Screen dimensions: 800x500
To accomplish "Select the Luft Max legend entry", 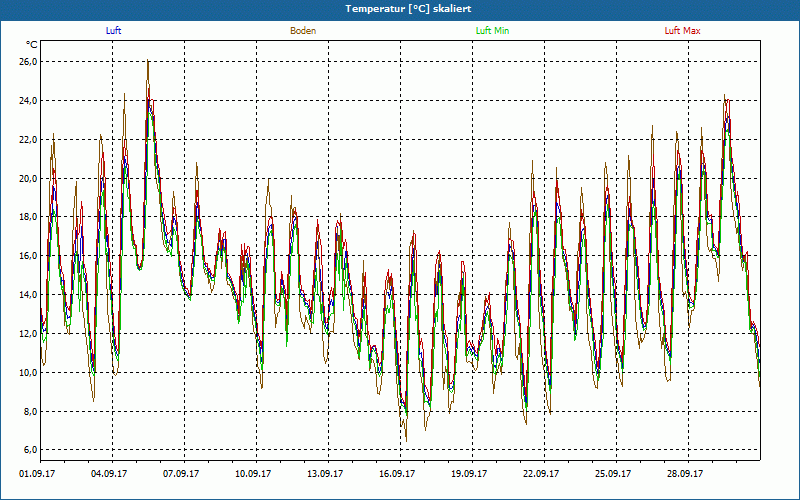I will pyautogui.click(x=682, y=31).
